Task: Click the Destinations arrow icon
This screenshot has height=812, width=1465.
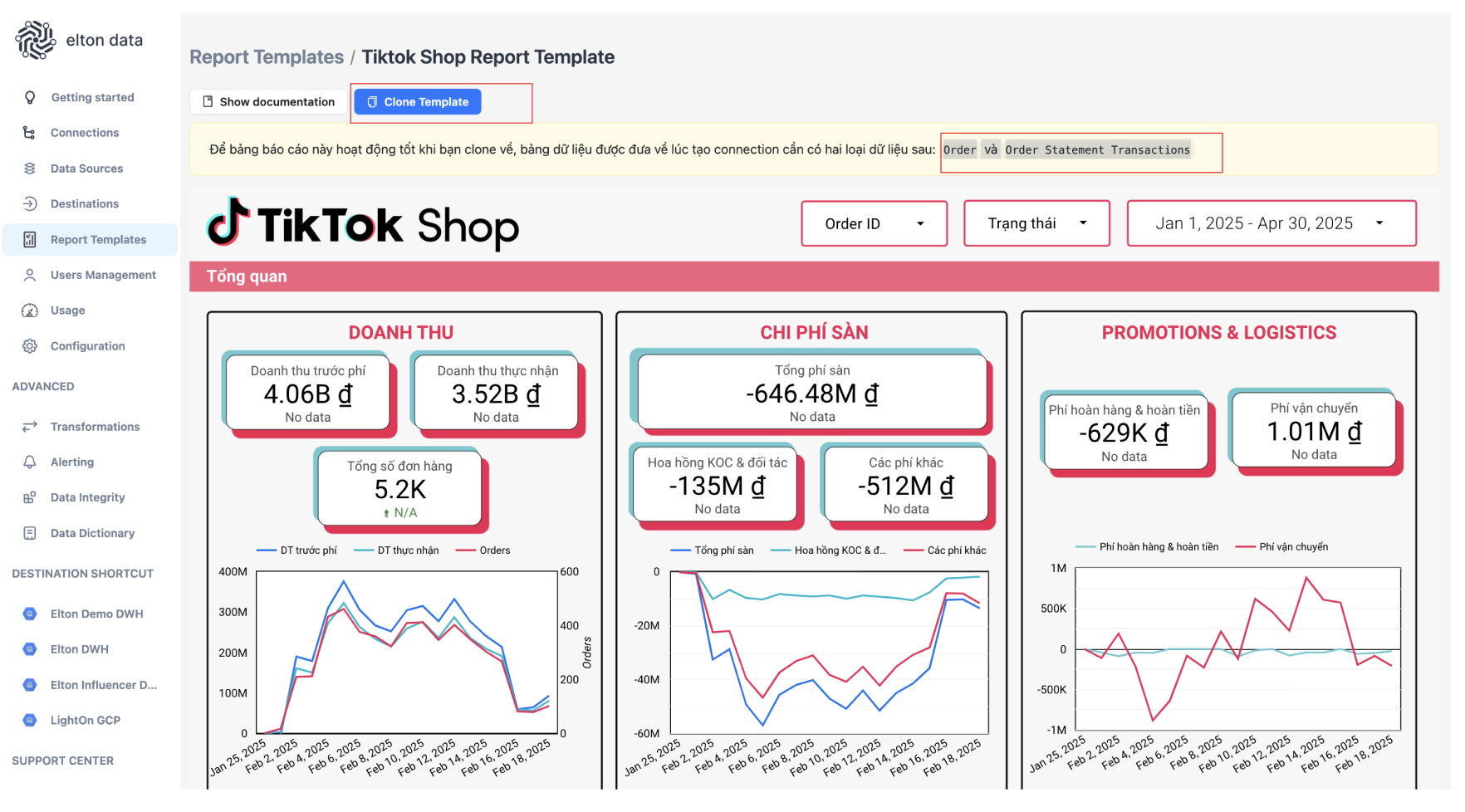Action: (x=30, y=203)
